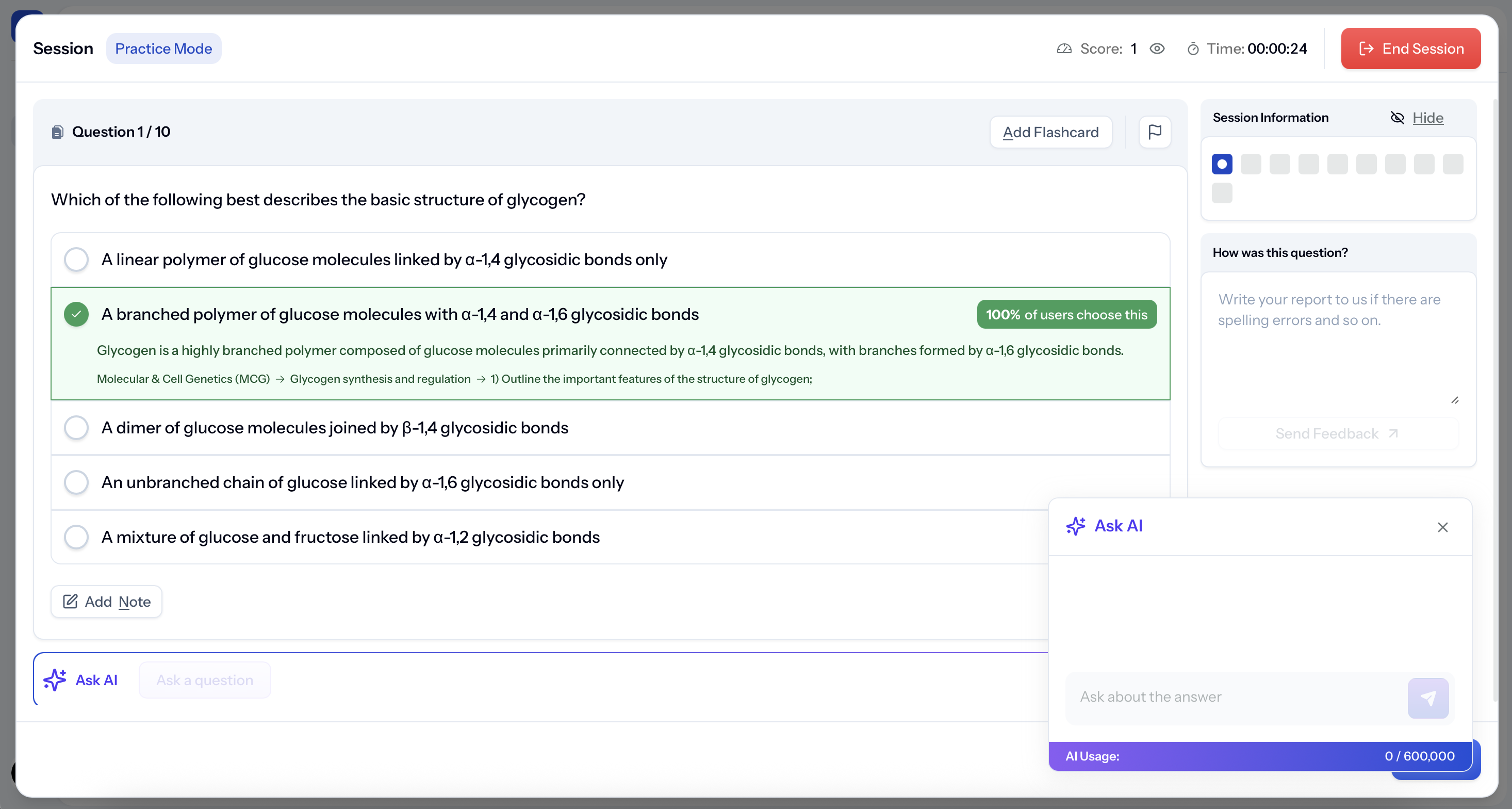This screenshot has height=809, width=1512.
Task: Hide the Session Information panel
Action: [1427, 118]
